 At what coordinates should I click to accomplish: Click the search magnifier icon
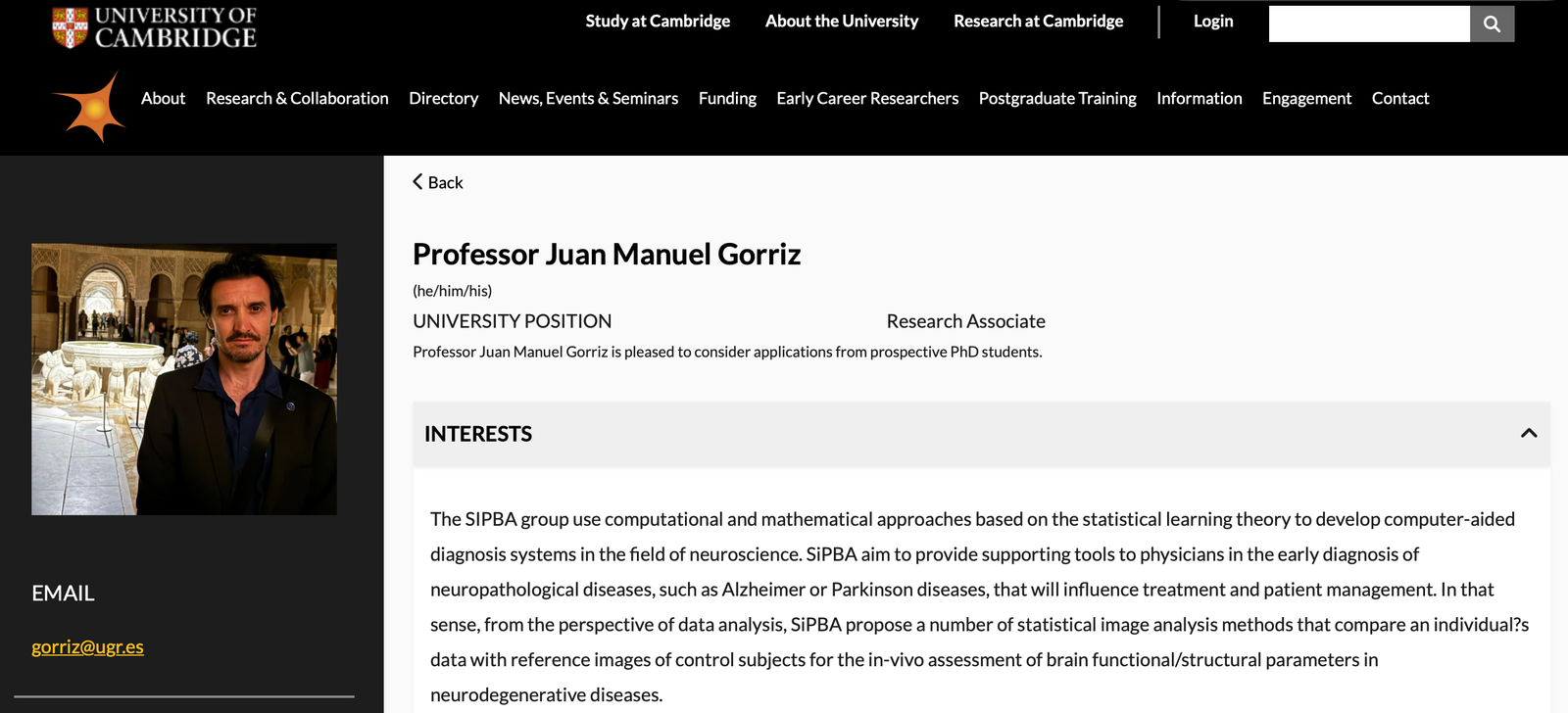pos(1492,24)
